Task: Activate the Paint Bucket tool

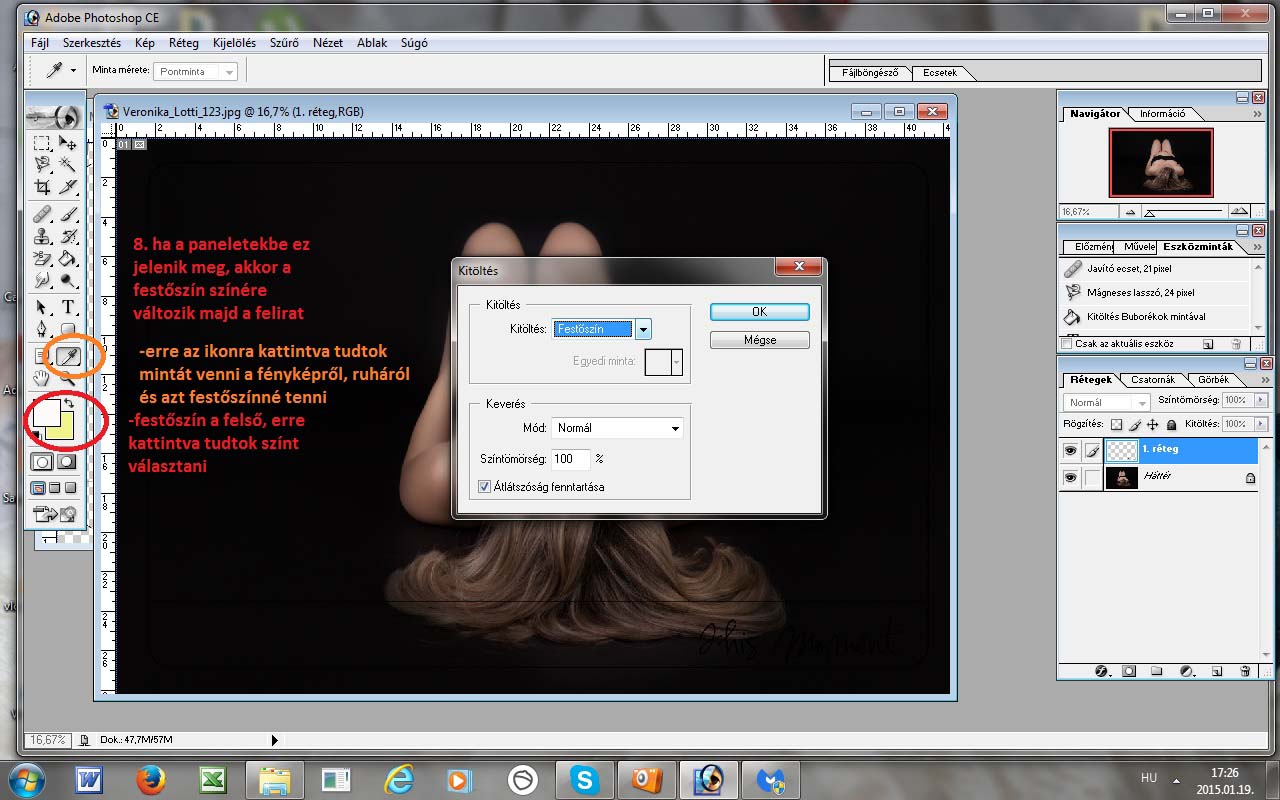Action: pos(68,259)
